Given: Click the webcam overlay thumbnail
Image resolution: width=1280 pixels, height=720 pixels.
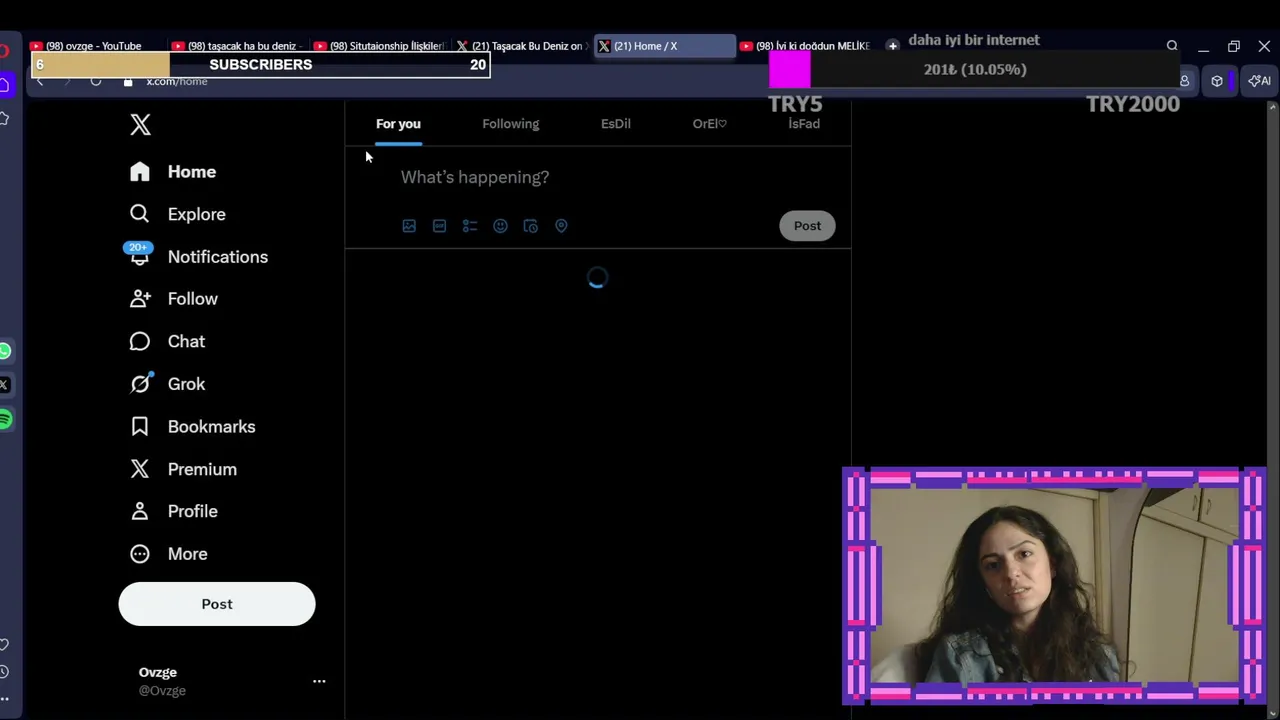Looking at the screenshot, I should (x=1054, y=586).
